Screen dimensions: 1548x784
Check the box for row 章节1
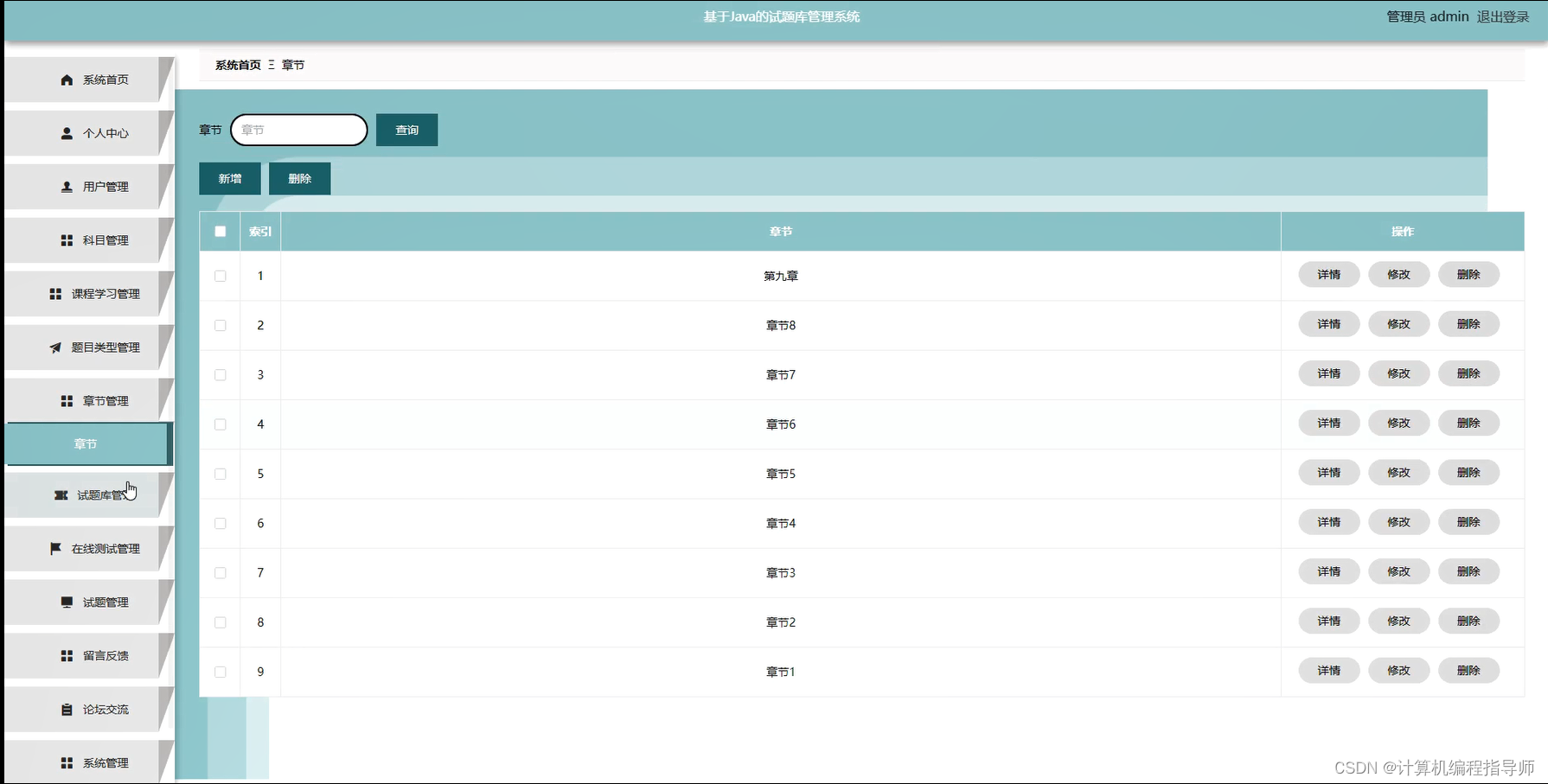click(221, 672)
